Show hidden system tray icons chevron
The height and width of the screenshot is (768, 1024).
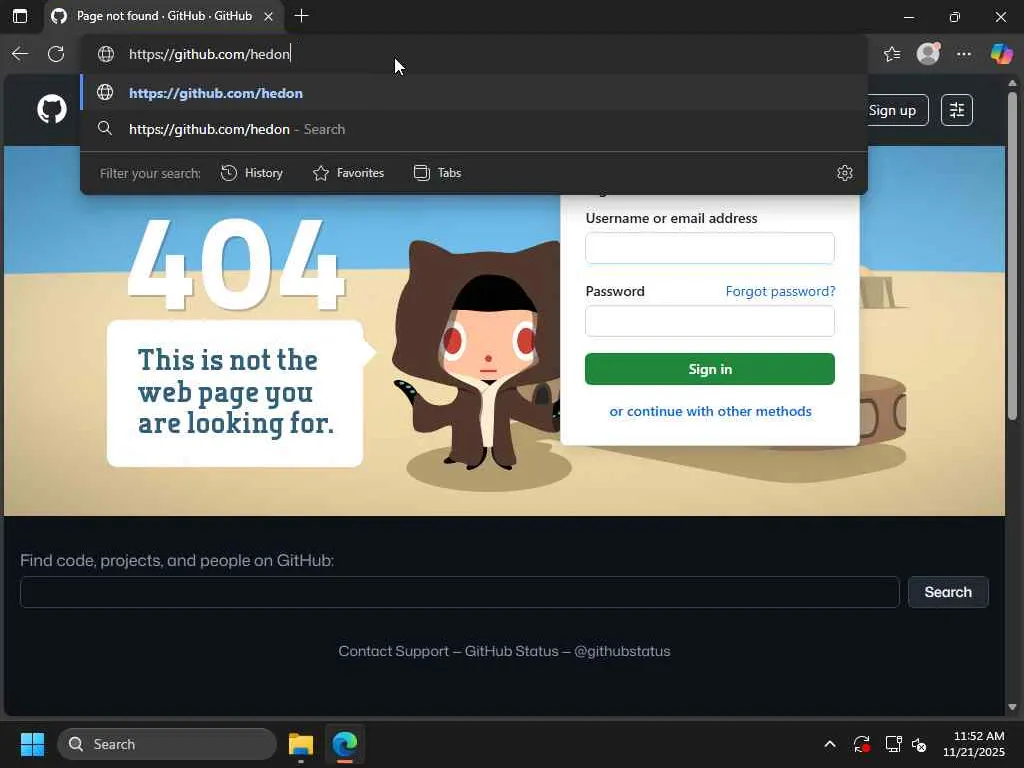[x=829, y=744]
